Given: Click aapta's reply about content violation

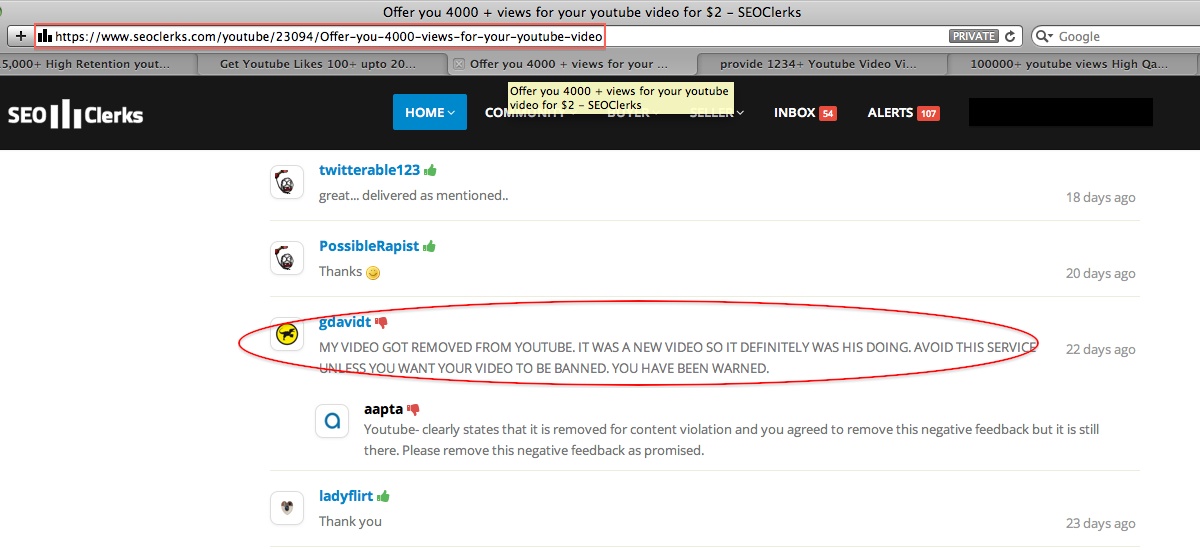Looking at the screenshot, I should [731, 440].
